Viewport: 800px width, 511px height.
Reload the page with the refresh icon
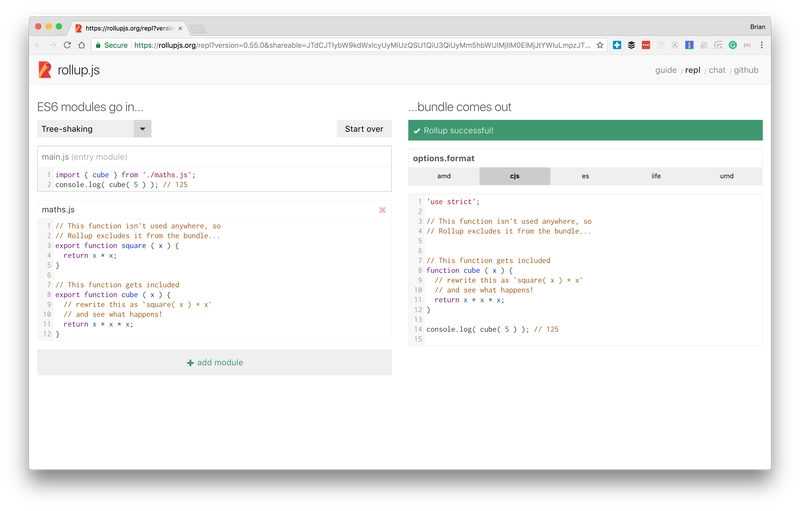[x=67, y=45]
